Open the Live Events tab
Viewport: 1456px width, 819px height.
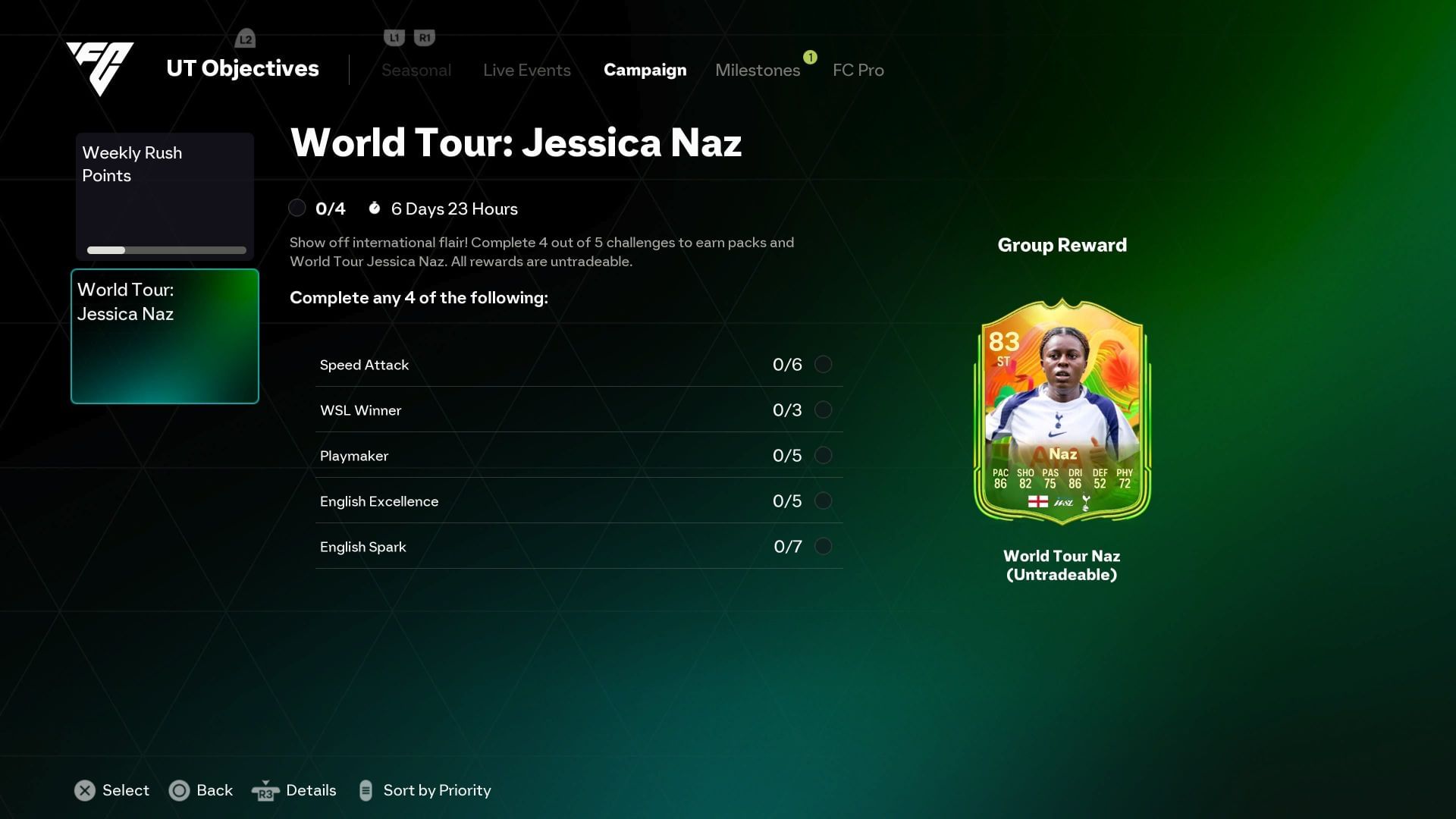(527, 70)
